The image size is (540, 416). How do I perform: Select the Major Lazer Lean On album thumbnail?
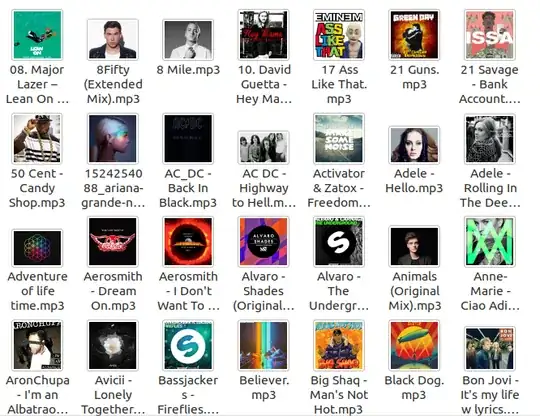coord(37,35)
